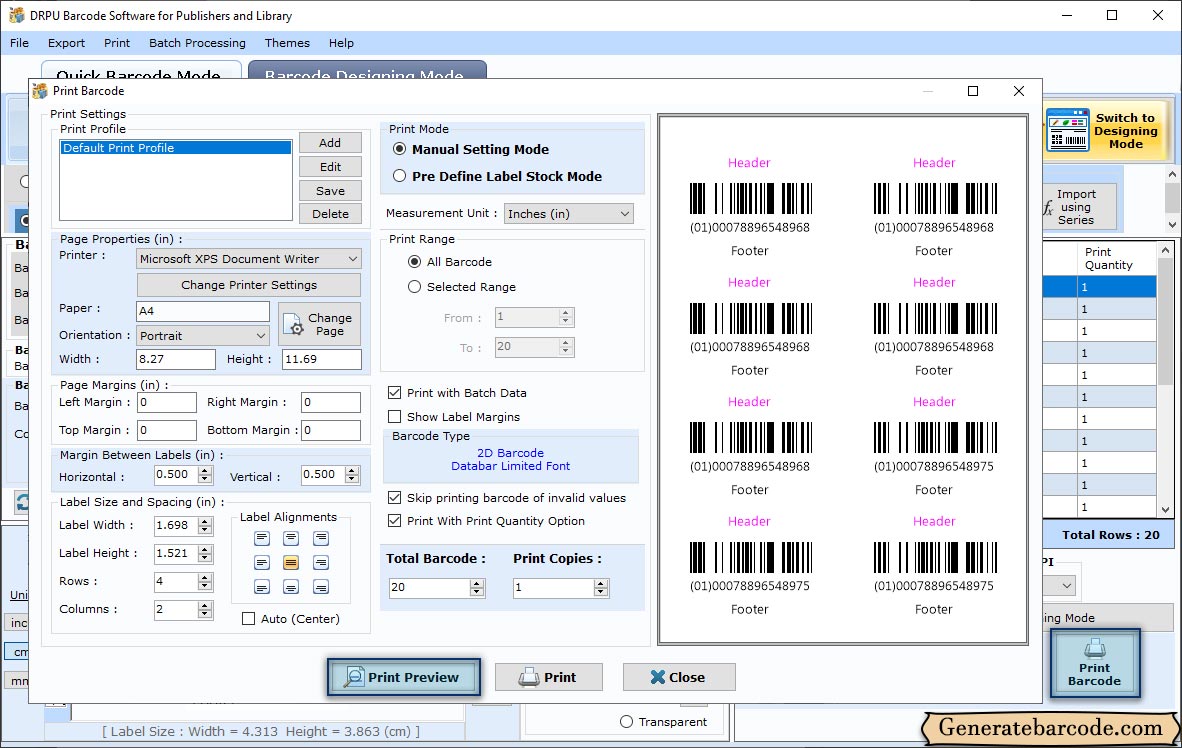Open the Help menu

click(341, 43)
